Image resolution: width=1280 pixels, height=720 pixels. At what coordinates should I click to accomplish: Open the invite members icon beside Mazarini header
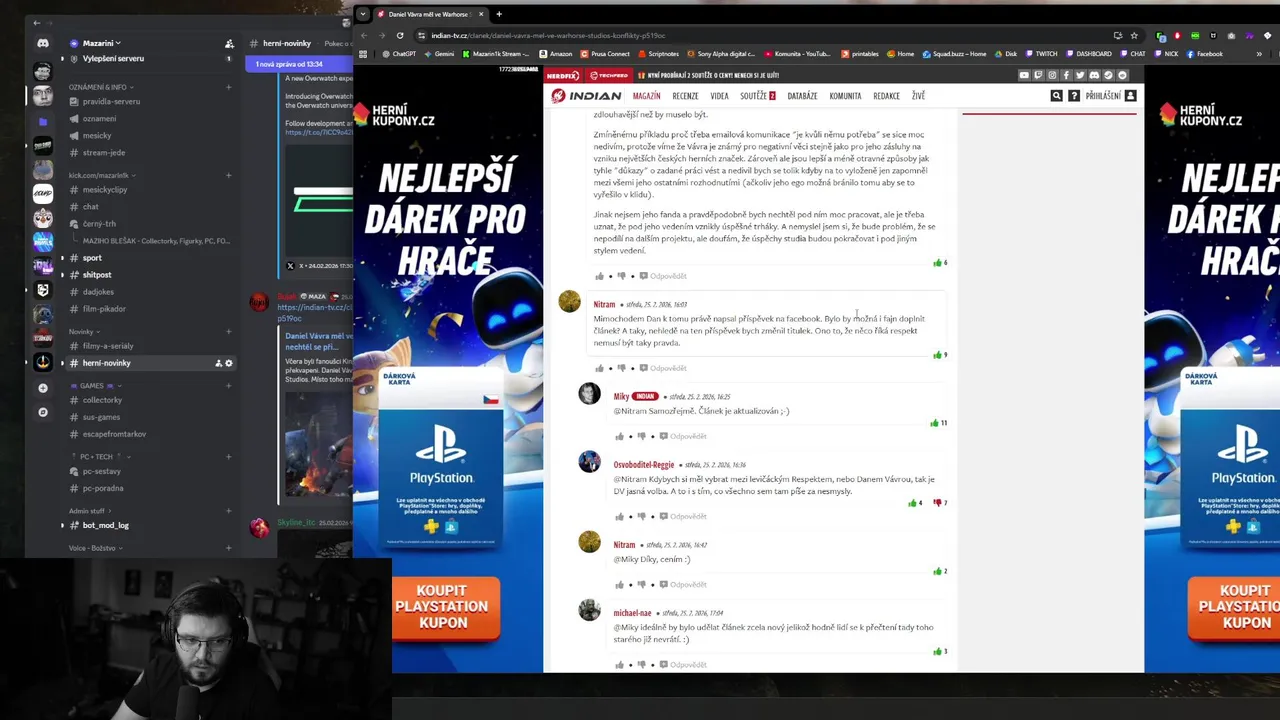pos(229,44)
